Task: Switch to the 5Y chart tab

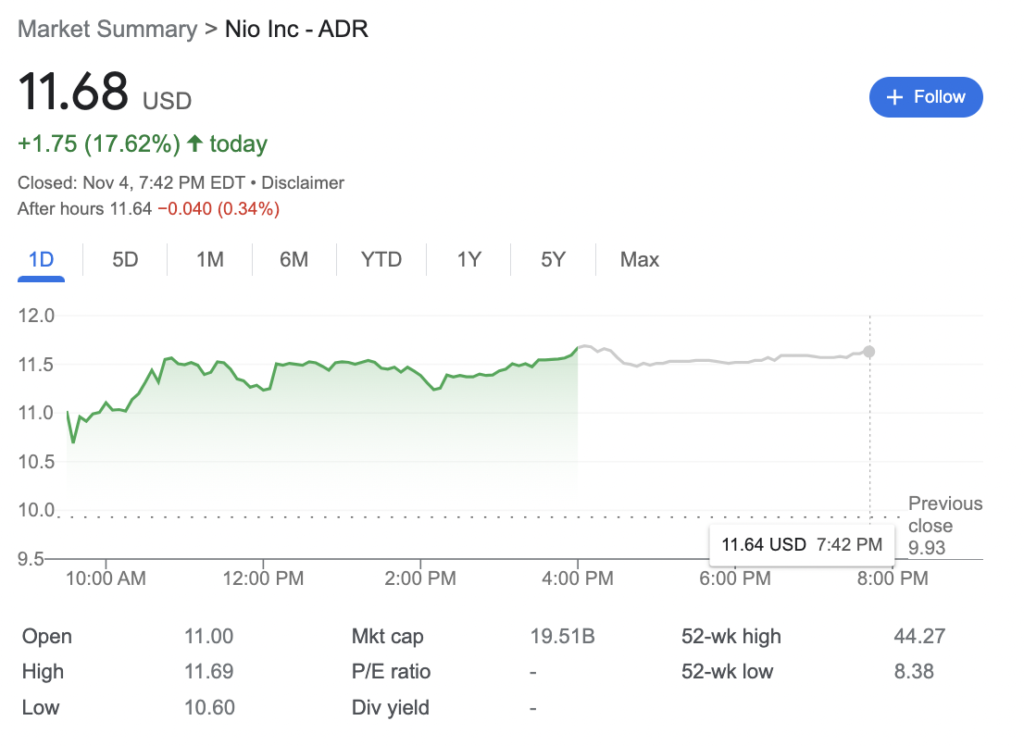Action: pyautogui.click(x=553, y=260)
